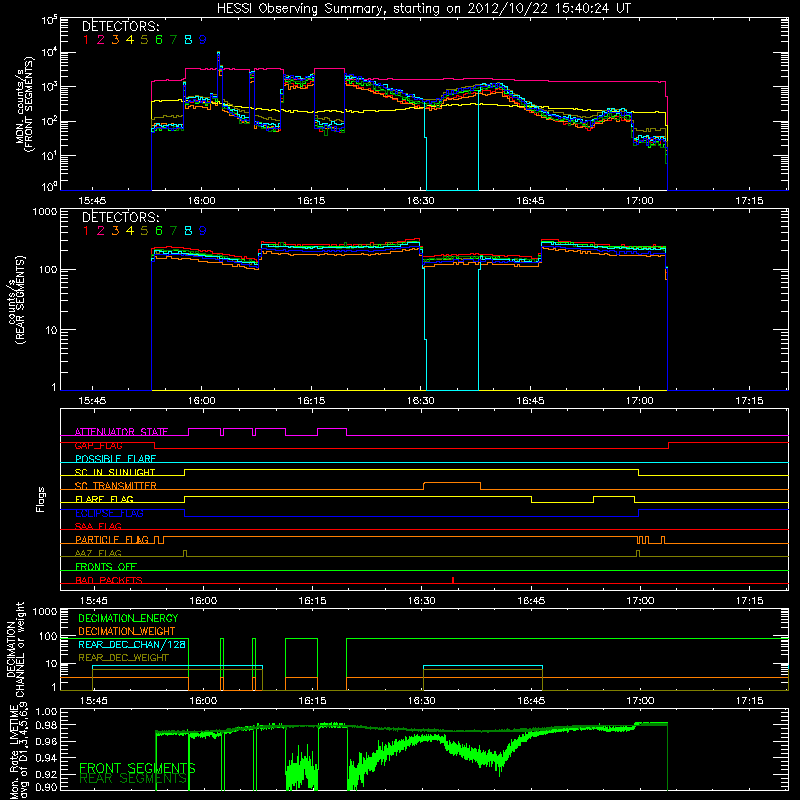This screenshot has height=800, width=800.
Task: Select detector 5 in the rear segments legend
Action: point(144,231)
